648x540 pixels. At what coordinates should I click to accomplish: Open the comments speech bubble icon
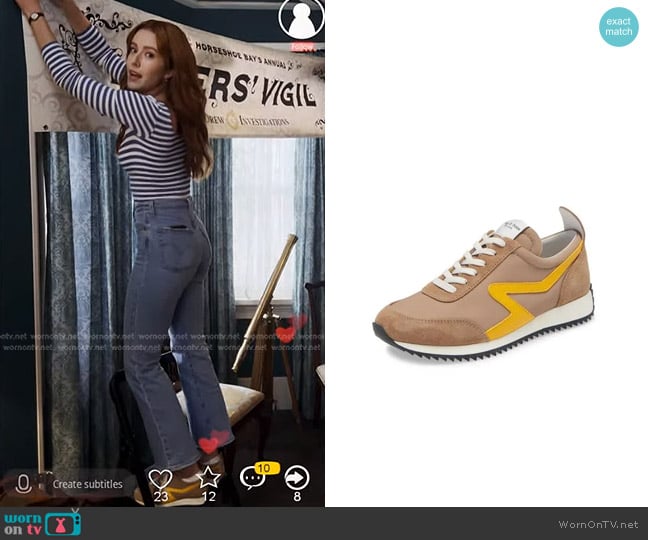click(252, 478)
